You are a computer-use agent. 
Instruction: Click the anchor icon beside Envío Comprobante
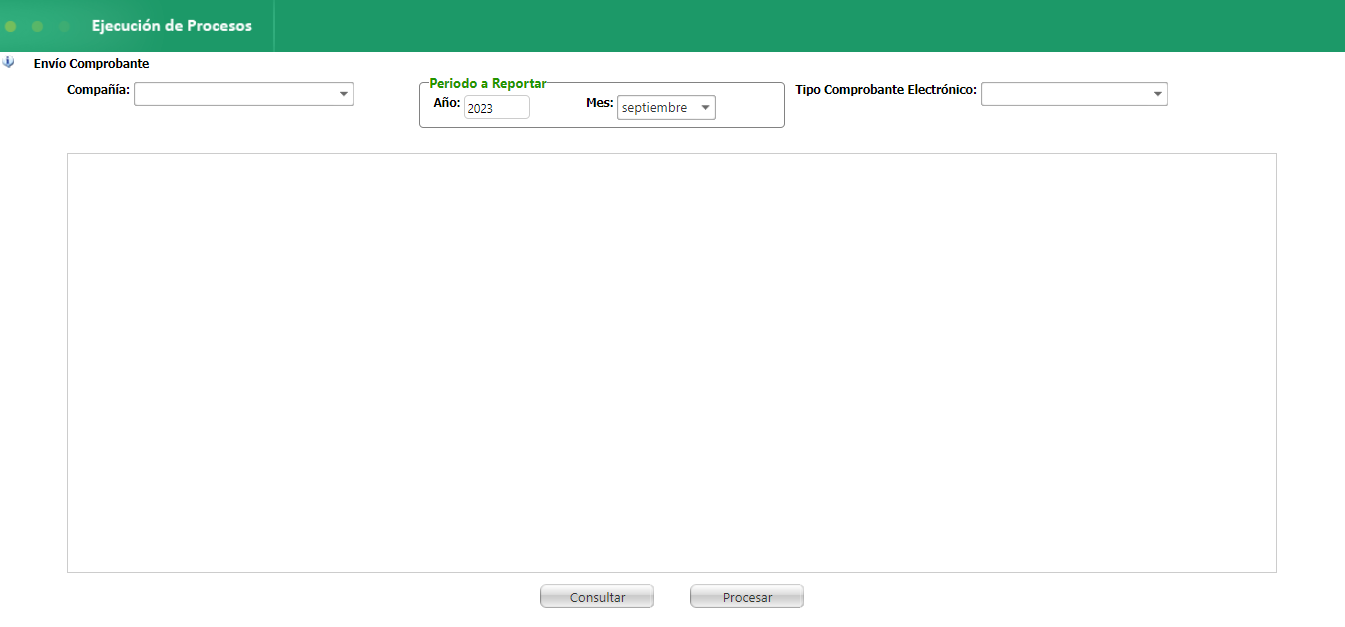[x=9, y=62]
